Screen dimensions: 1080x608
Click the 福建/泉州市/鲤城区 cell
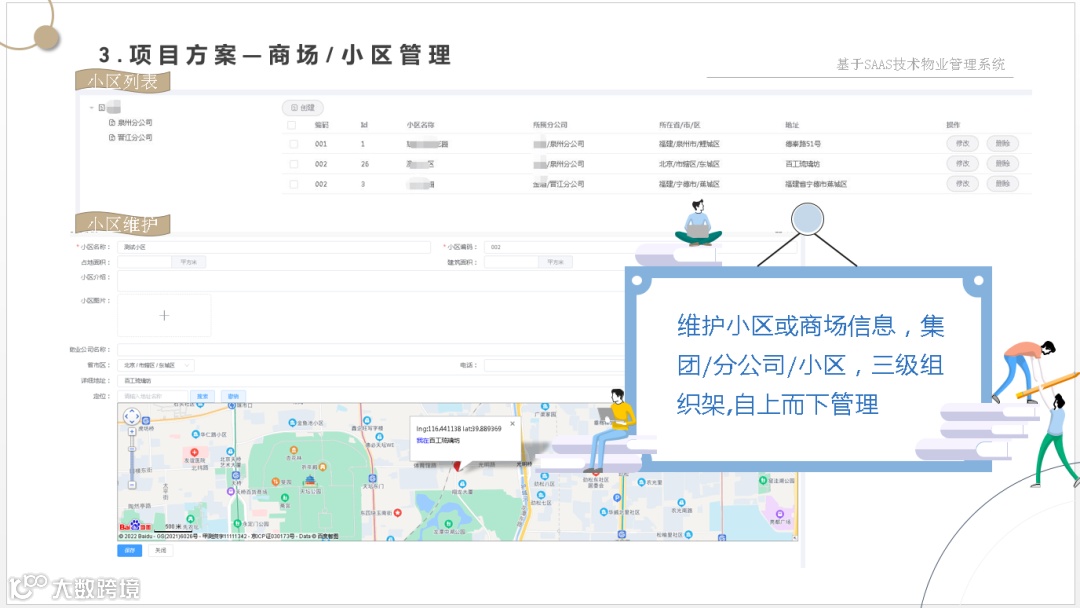[689, 144]
